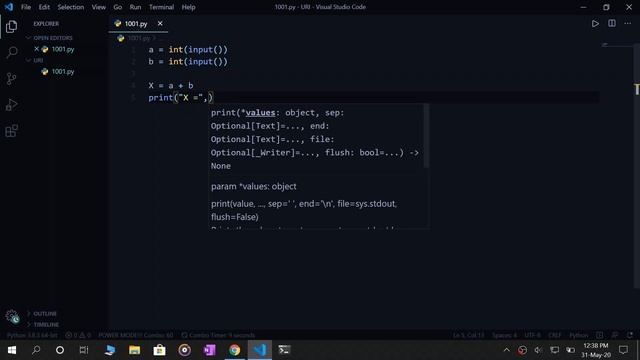
Task: Open the Run and Debug view
Action: pyautogui.click(x=11, y=104)
